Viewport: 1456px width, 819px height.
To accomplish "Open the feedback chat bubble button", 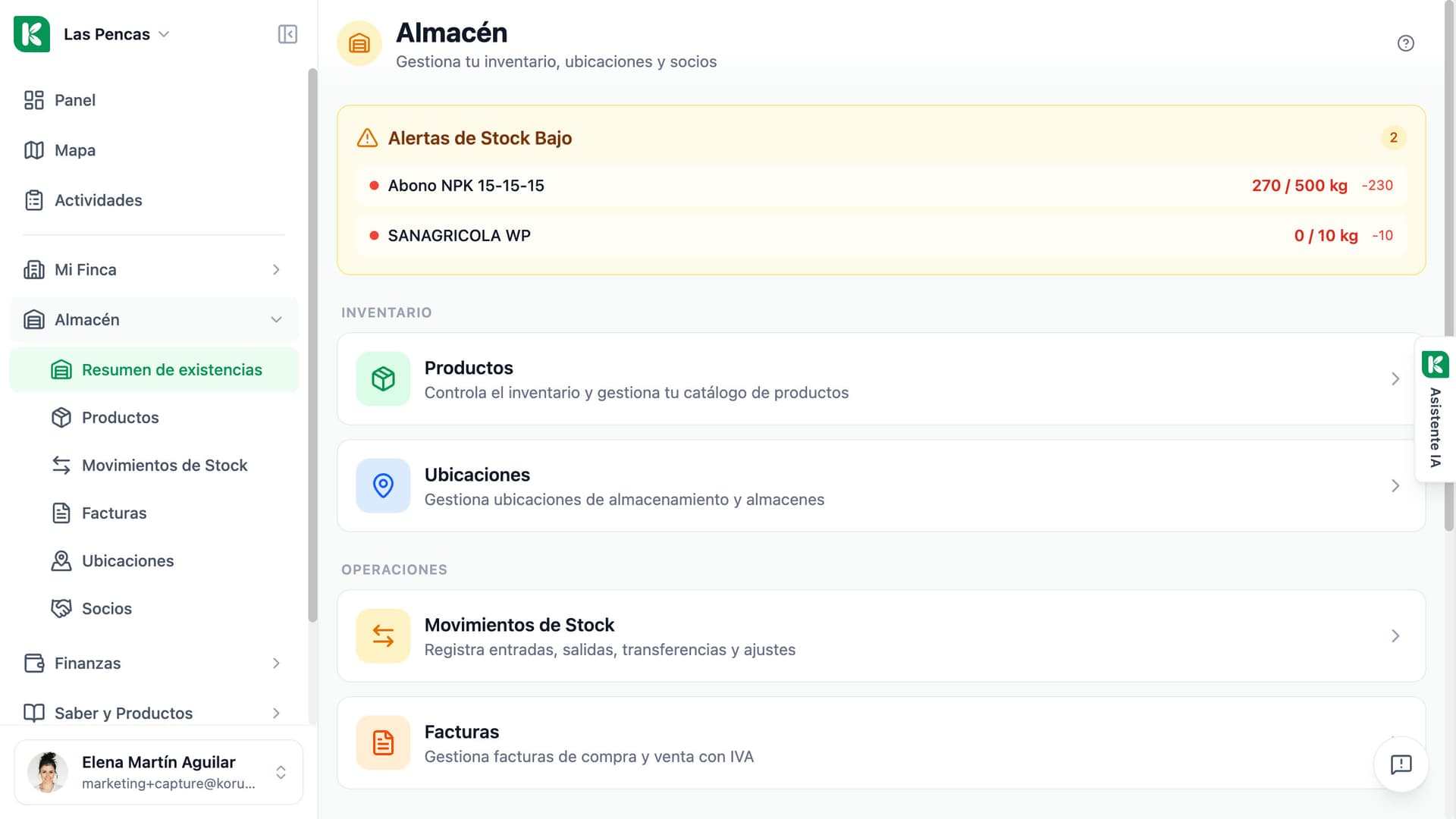I will point(1401,764).
